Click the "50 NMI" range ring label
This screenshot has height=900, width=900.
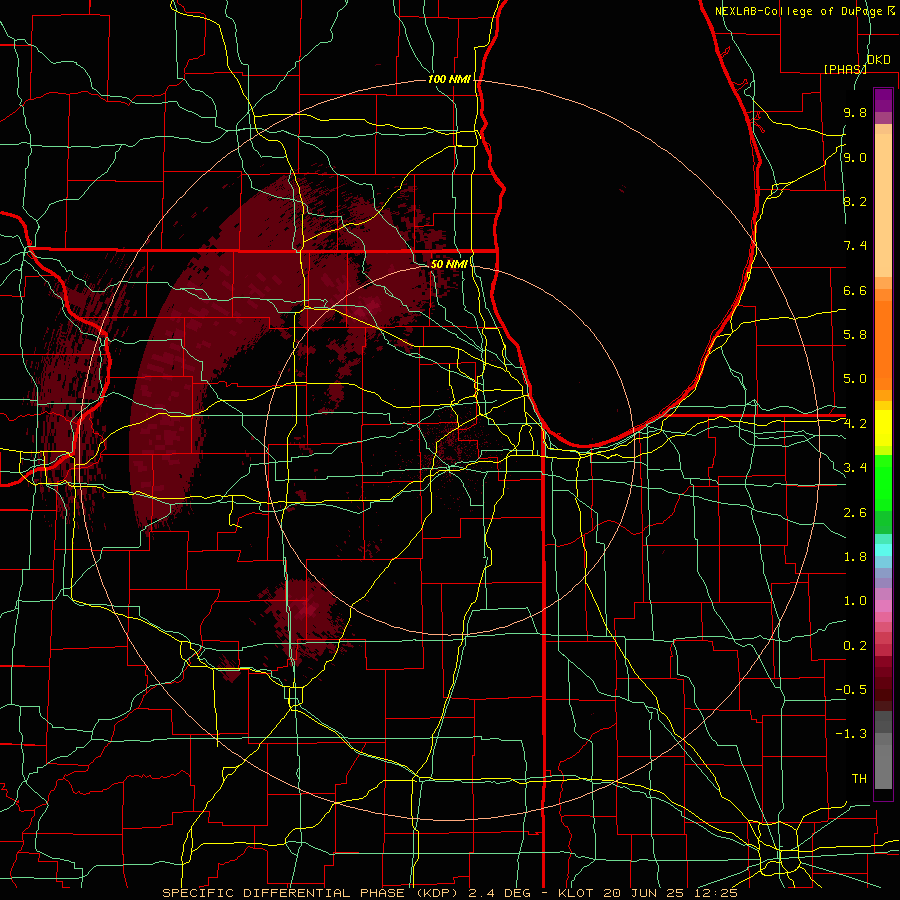449,264
